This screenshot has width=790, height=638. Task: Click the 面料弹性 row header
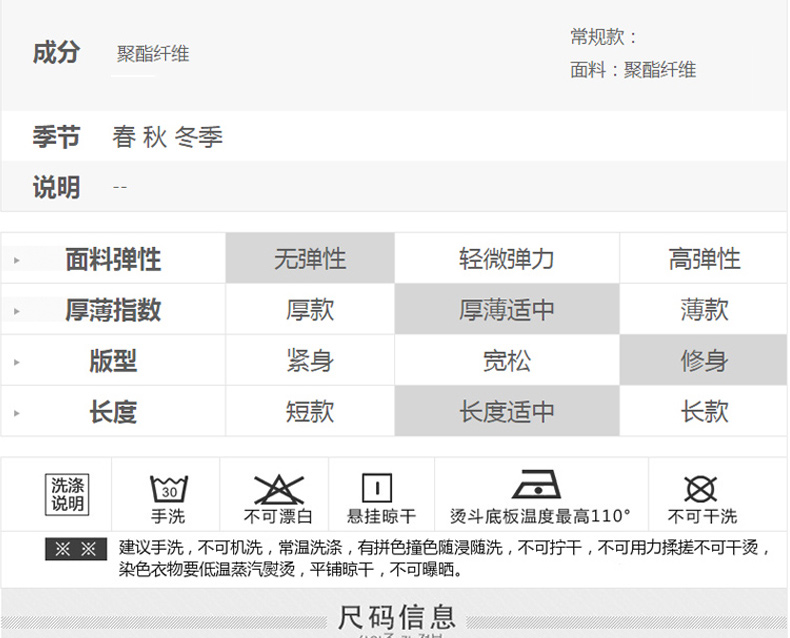point(113,259)
